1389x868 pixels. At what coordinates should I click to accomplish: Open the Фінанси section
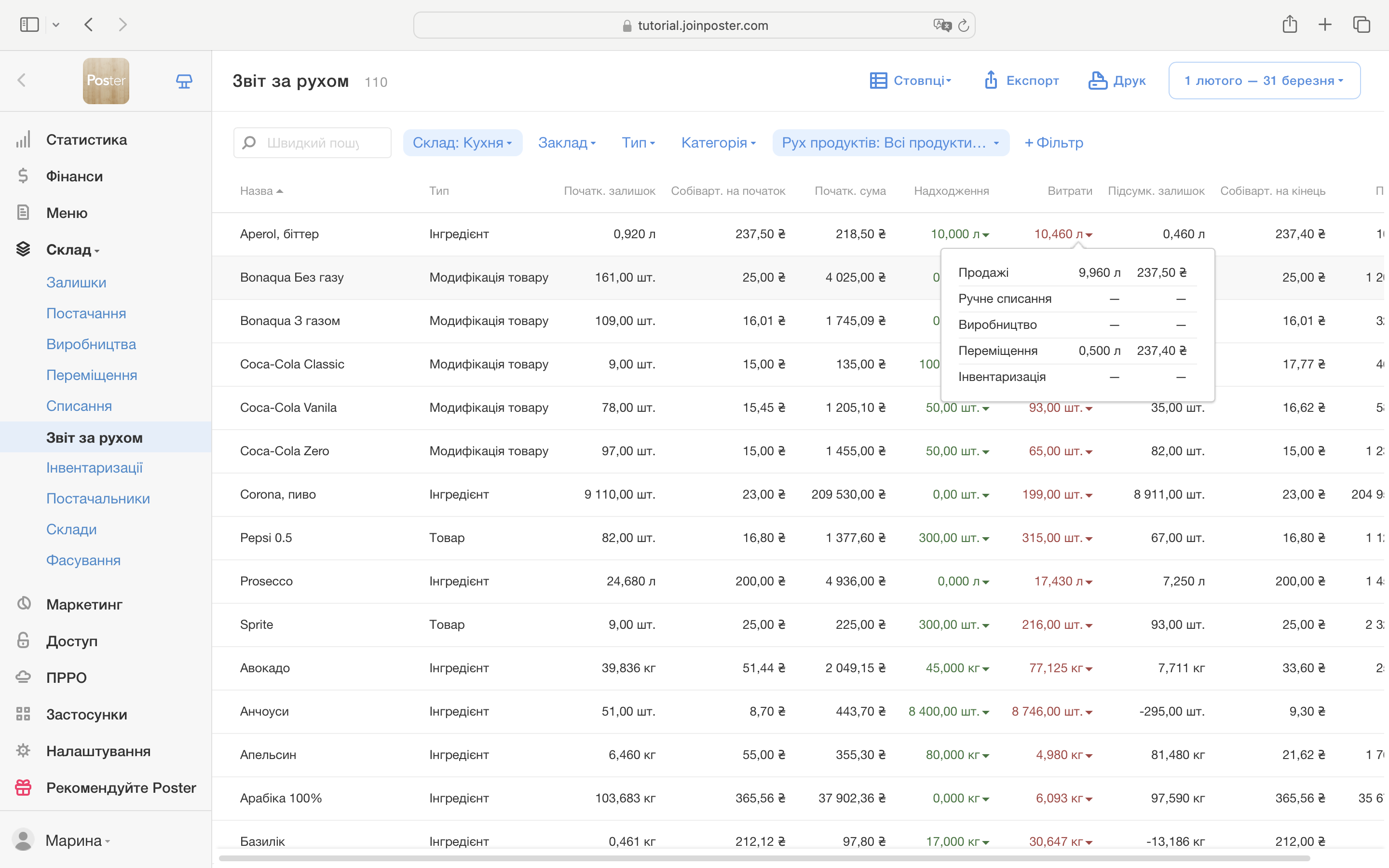74,176
